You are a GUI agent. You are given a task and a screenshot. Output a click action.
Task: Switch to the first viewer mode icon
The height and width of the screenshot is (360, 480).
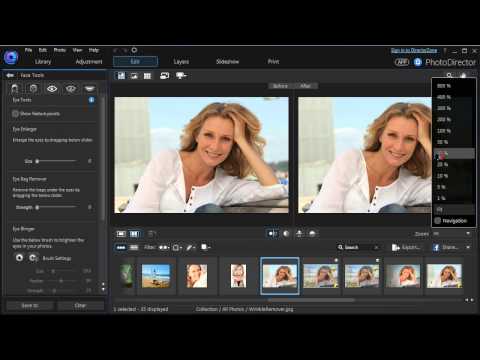click(121, 76)
